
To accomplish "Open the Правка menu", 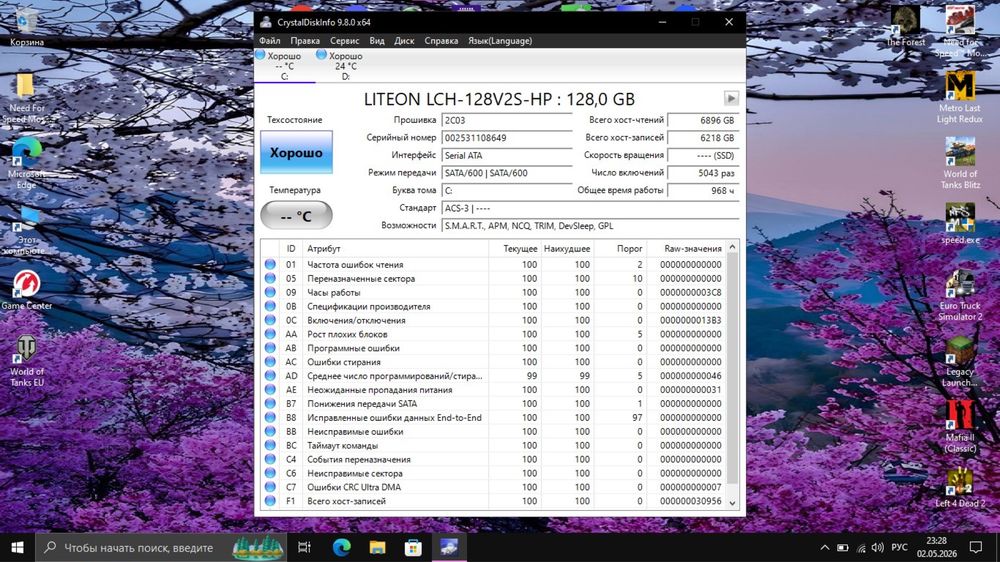I will point(305,41).
